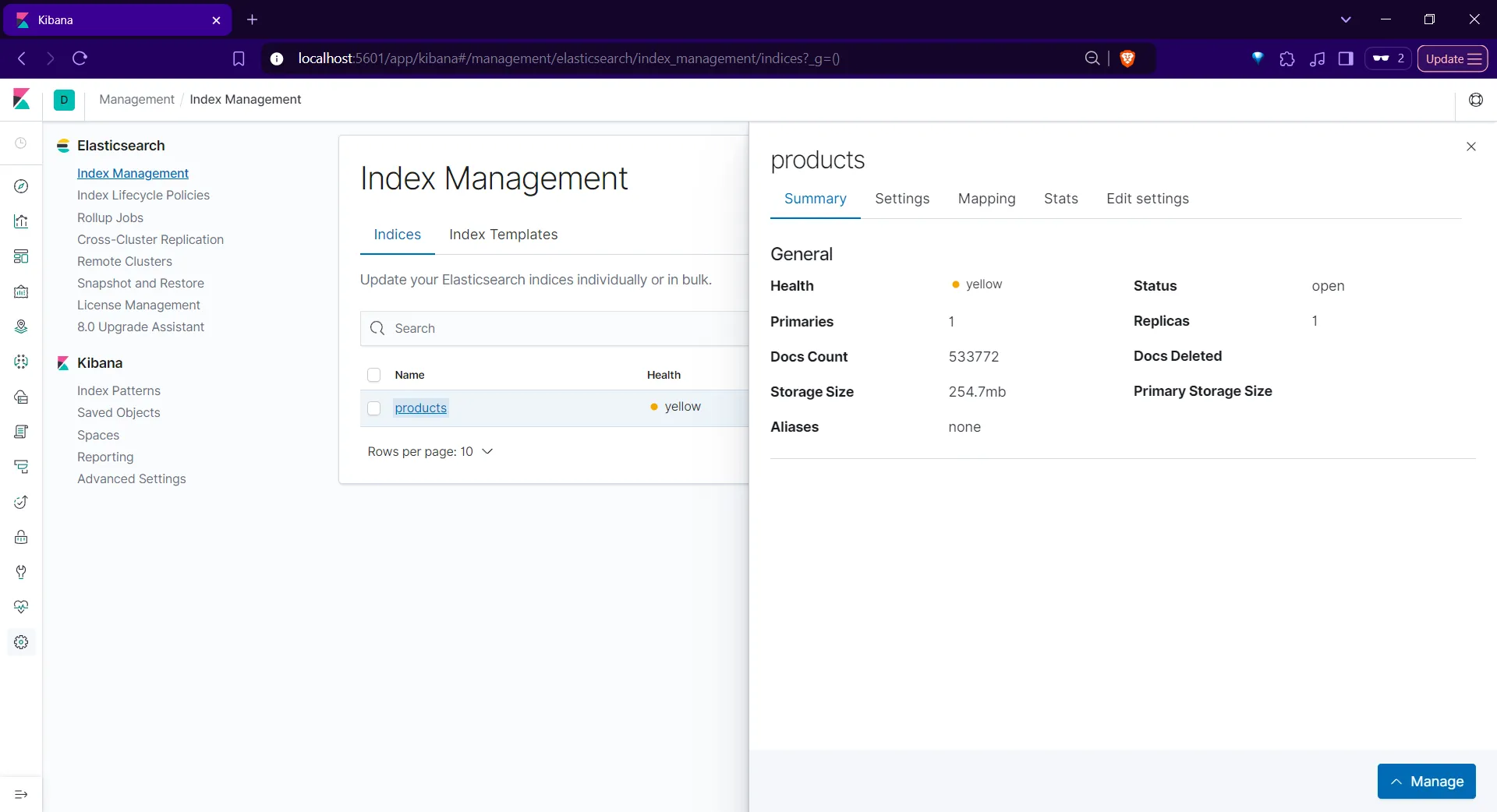Open Rows per page dropdown
1497x812 pixels.
pyautogui.click(x=430, y=452)
